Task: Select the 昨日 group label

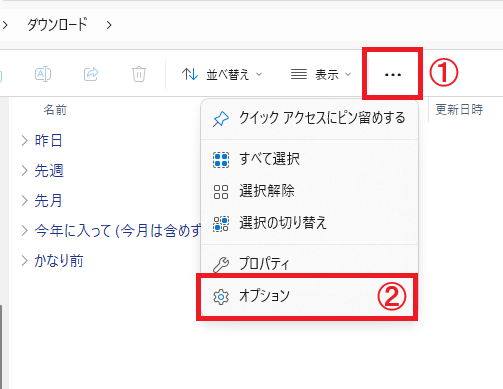Action: coord(49,141)
